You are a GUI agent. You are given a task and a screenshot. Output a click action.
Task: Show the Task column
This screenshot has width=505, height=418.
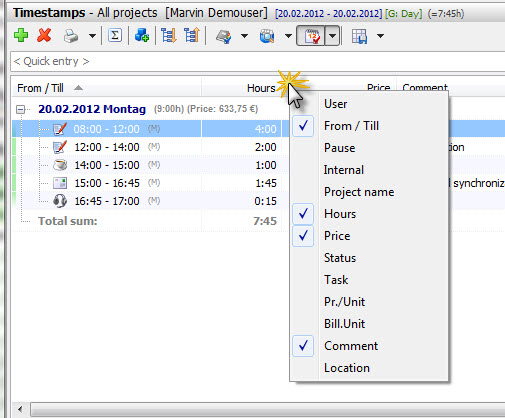coord(369,280)
